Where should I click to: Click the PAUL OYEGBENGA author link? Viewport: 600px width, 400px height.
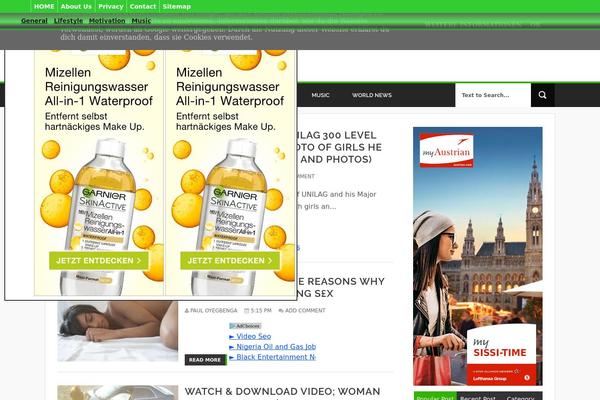point(214,310)
